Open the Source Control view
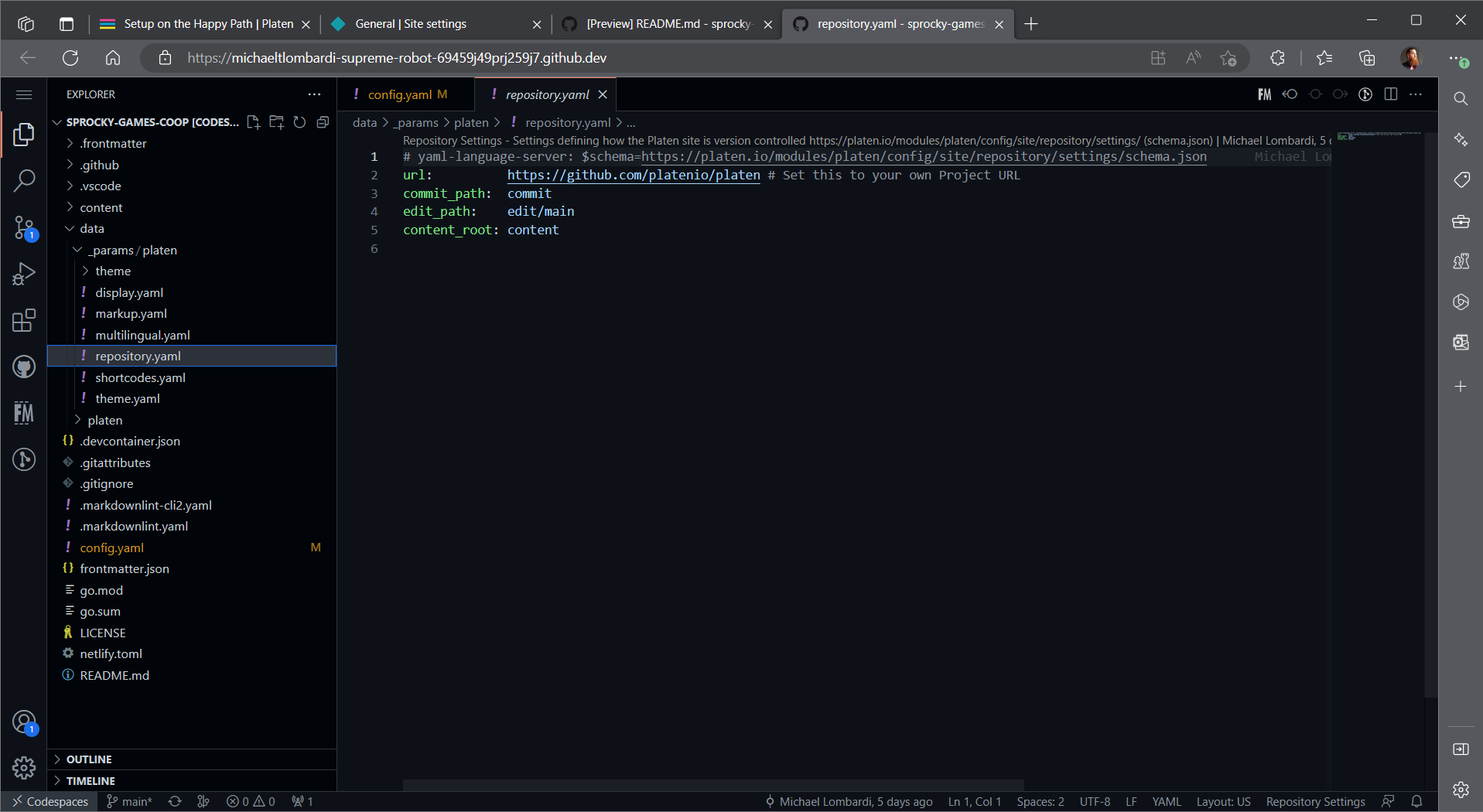Screen dimensions: 1483x812 pyautogui.click(x=24, y=227)
